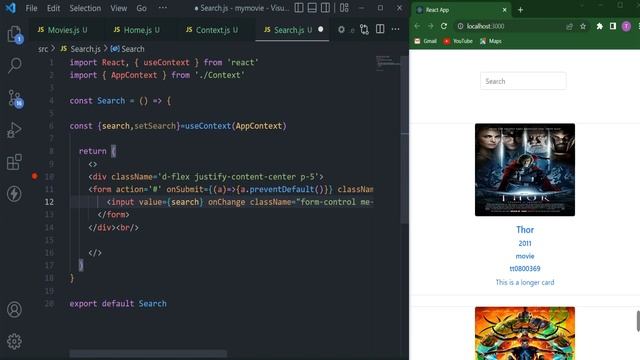
Task: Click the VS Code logo icon
Action: tap(10, 8)
